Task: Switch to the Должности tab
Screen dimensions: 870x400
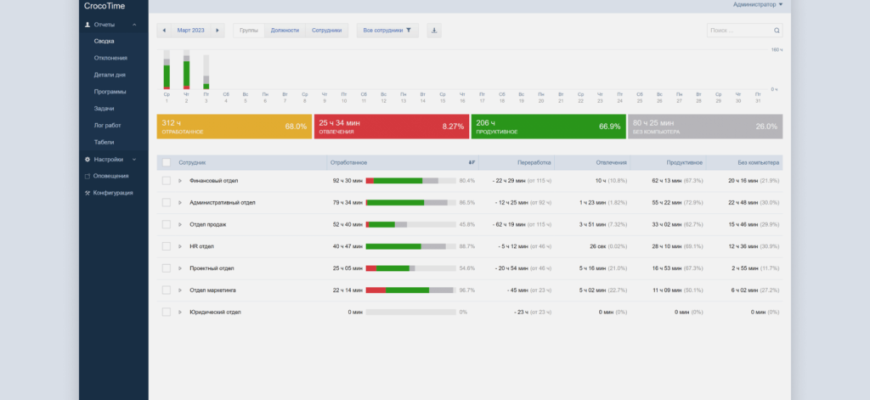Action: coord(284,31)
